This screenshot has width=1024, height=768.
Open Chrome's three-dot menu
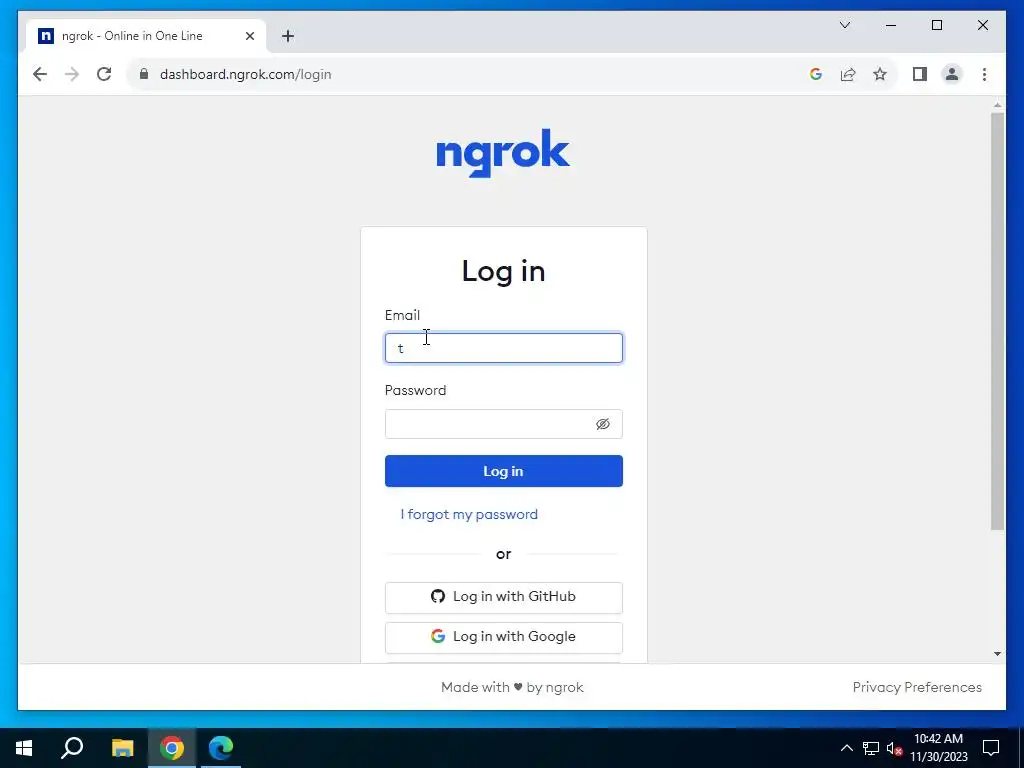pyautogui.click(x=984, y=74)
